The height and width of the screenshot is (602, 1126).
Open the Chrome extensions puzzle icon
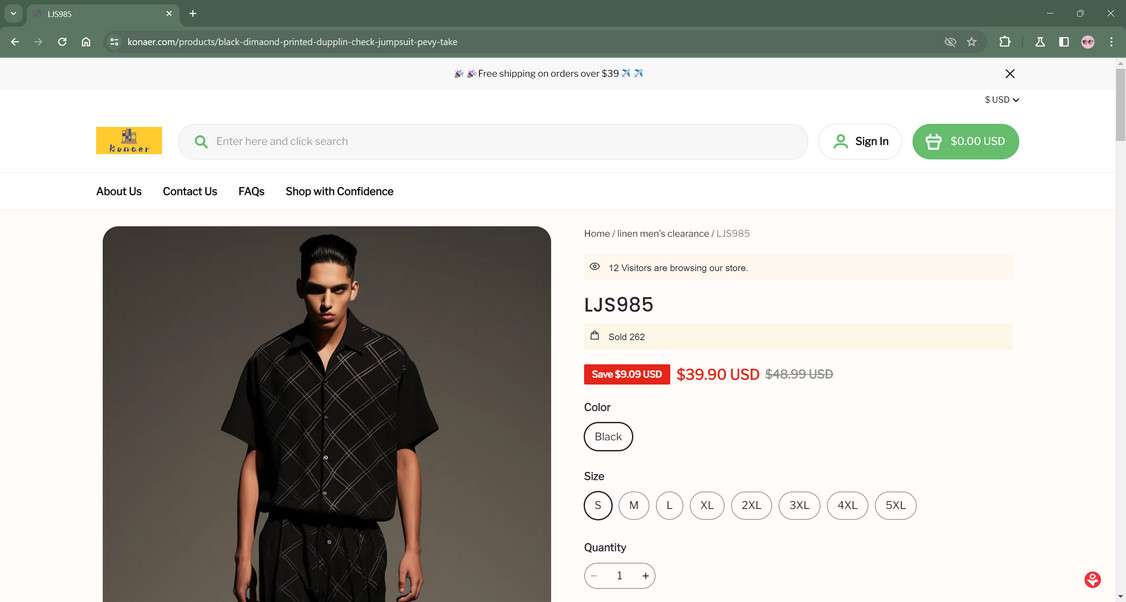[1004, 42]
